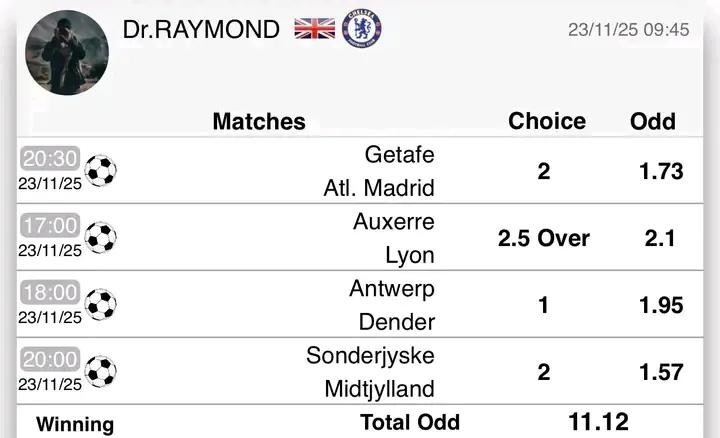Click the 18:00 time badge
This screenshot has height=438, width=720.
[49, 293]
